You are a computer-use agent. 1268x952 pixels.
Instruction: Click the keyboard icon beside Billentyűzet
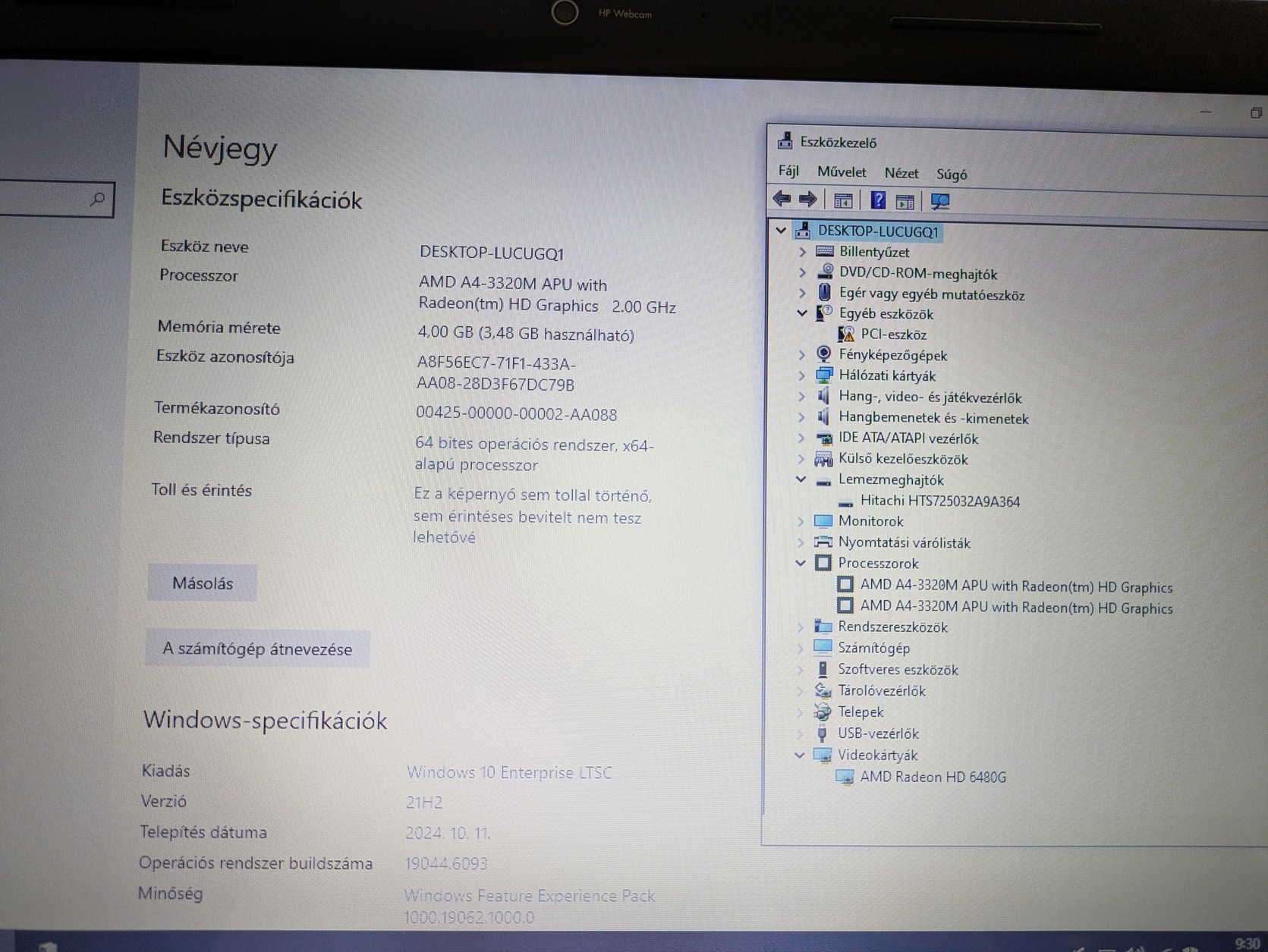coord(825,251)
